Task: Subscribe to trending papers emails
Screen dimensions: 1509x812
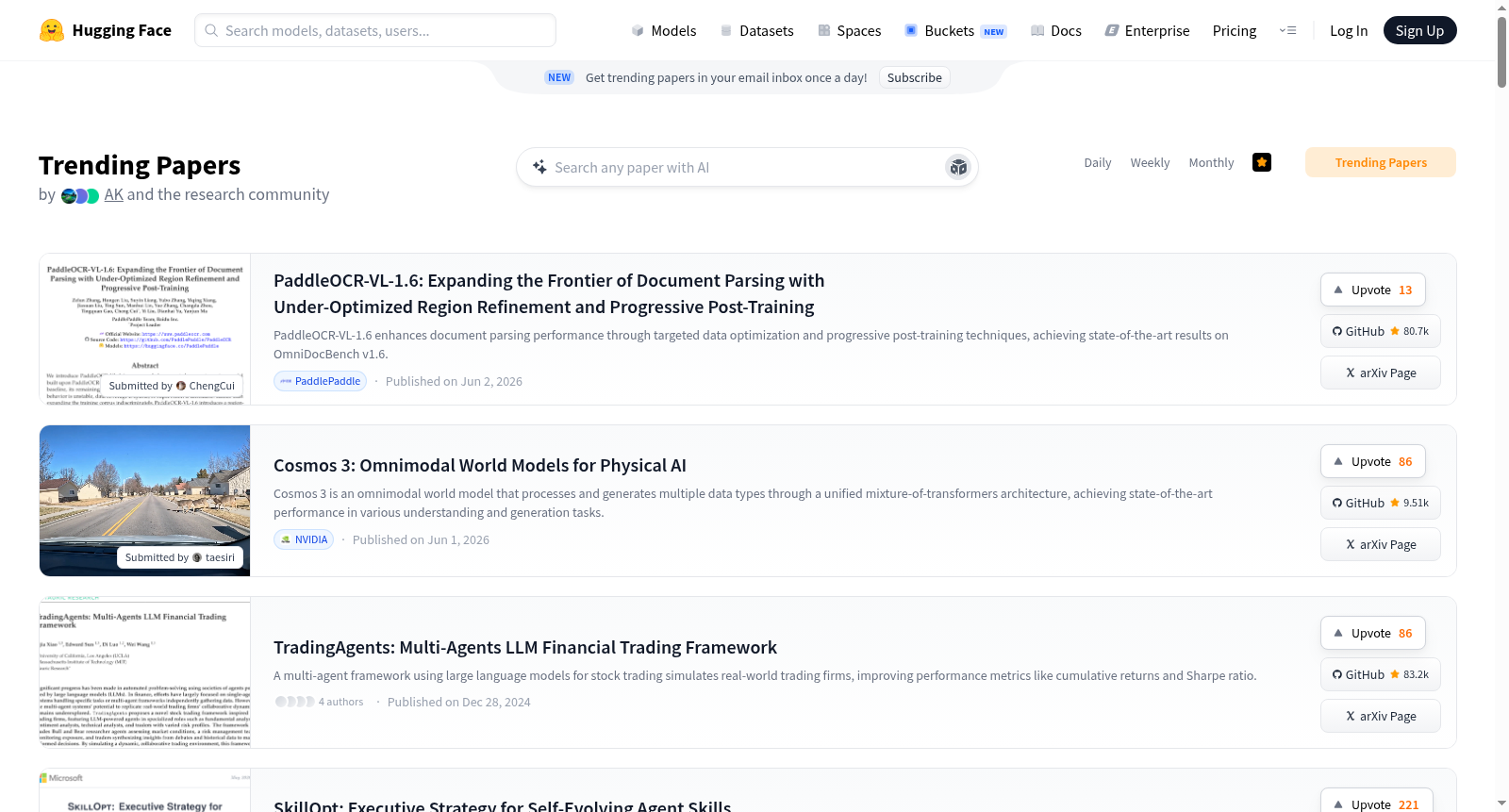Action: 914,77
